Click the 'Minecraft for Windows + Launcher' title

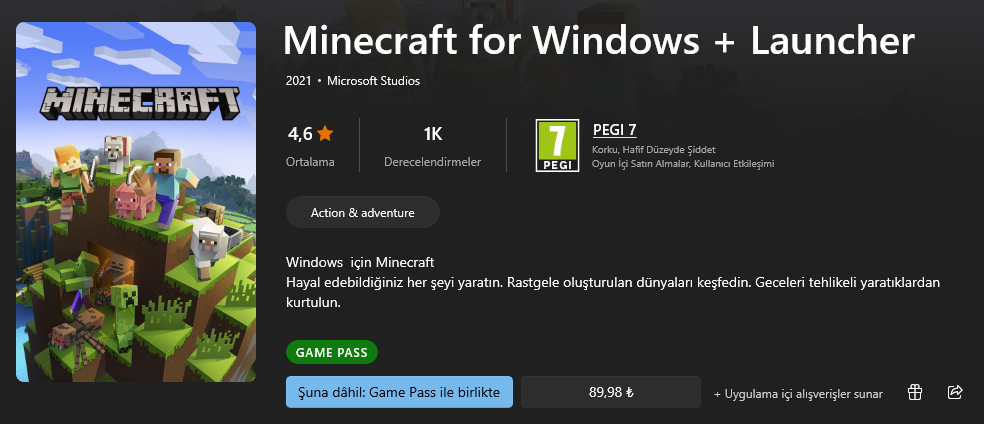(599, 40)
